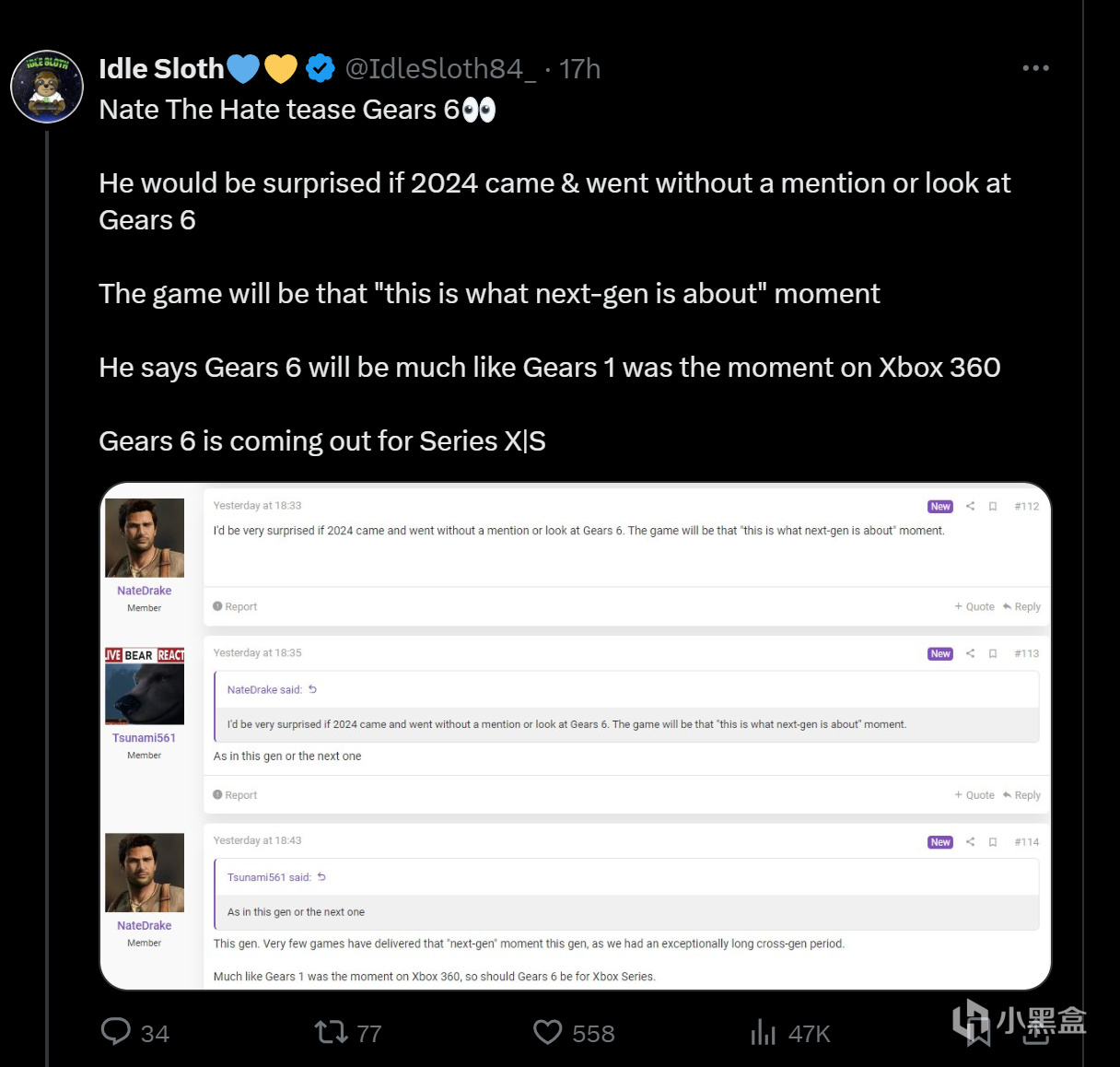Bookmark post #113 with the bookmark icon
The height and width of the screenshot is (1067, 1120).
(x=993, y=653)
